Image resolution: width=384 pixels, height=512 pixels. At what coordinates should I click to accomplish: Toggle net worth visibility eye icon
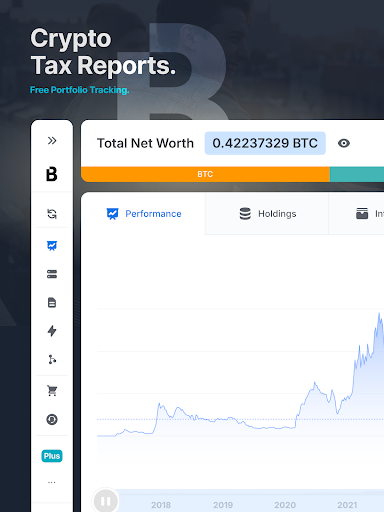point(344,143)
